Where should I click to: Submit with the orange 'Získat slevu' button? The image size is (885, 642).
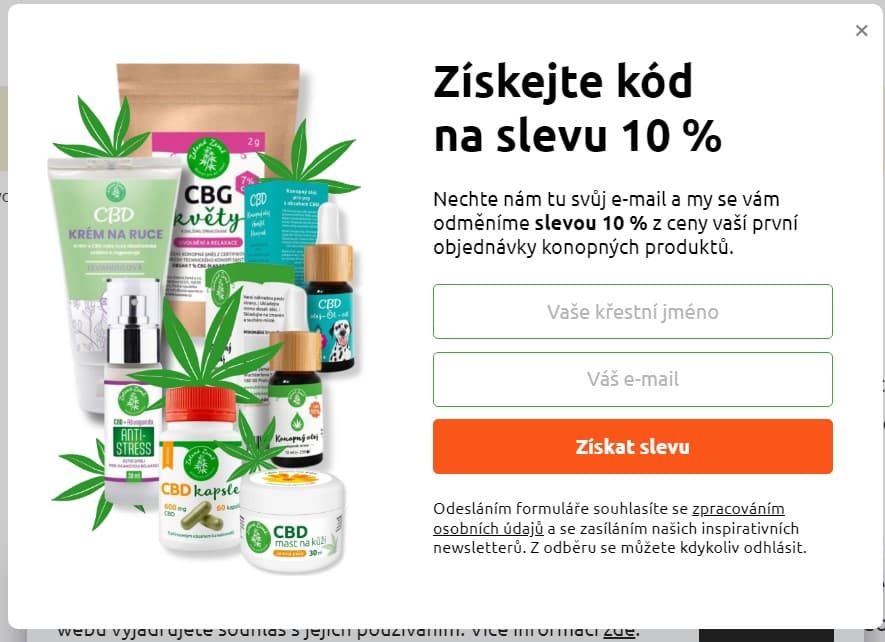point(633,447)
